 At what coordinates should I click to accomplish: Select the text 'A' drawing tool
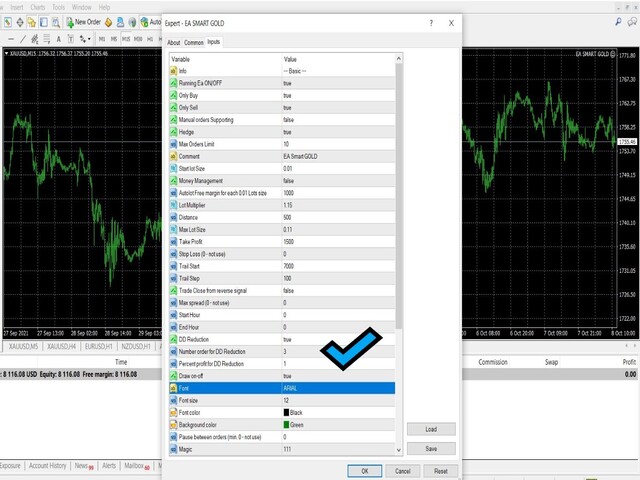59,39
